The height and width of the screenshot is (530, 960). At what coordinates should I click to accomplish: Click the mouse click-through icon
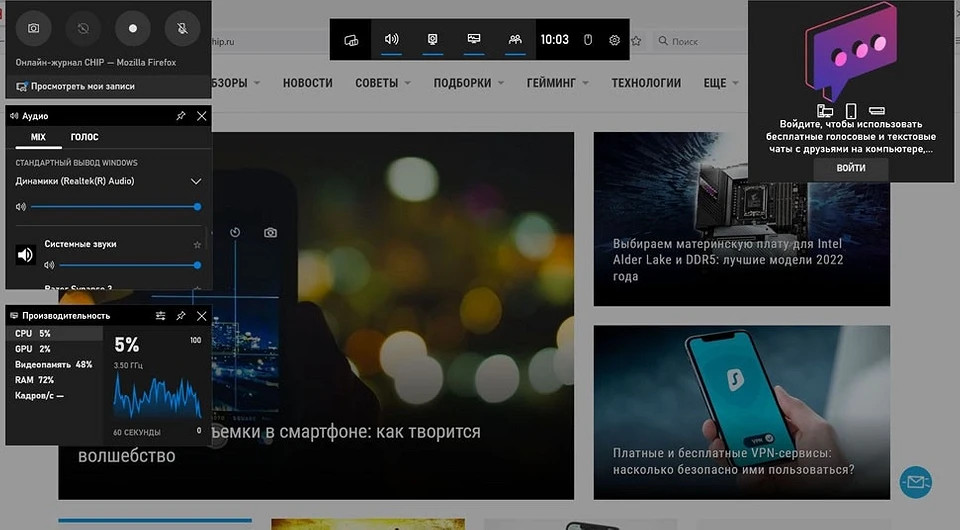588,40
